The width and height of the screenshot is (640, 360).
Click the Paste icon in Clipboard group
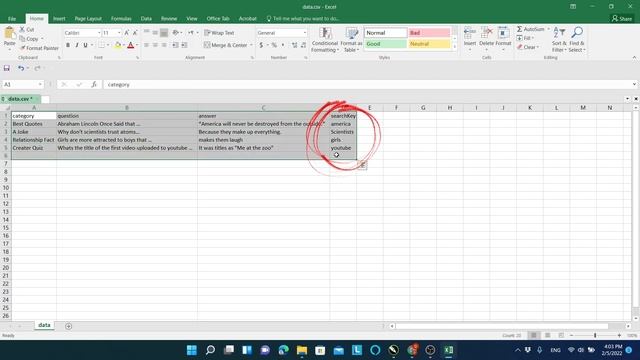click(9, 33)
